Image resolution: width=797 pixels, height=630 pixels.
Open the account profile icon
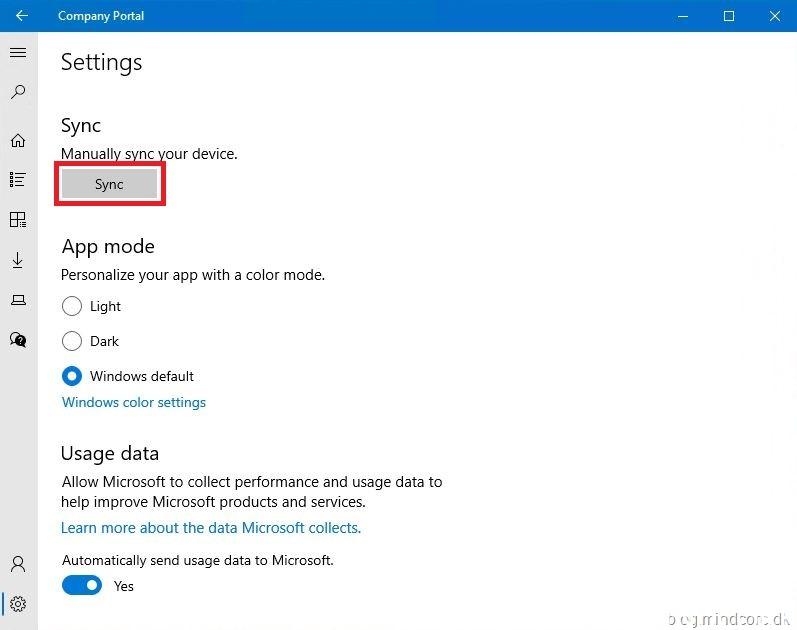click(x=18, y=564)
